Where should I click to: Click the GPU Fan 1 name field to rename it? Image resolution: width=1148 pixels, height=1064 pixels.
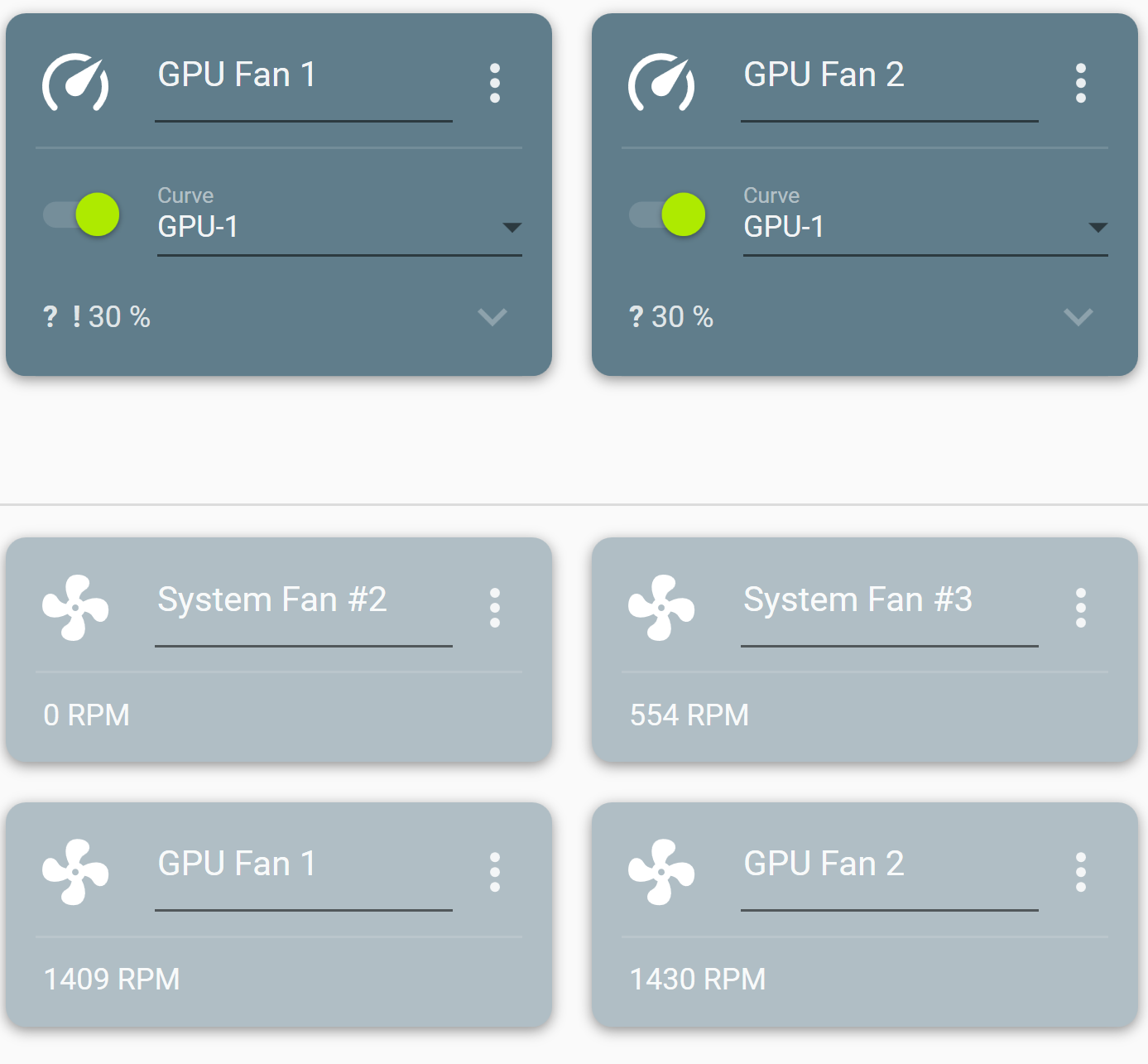pos(303,75)
